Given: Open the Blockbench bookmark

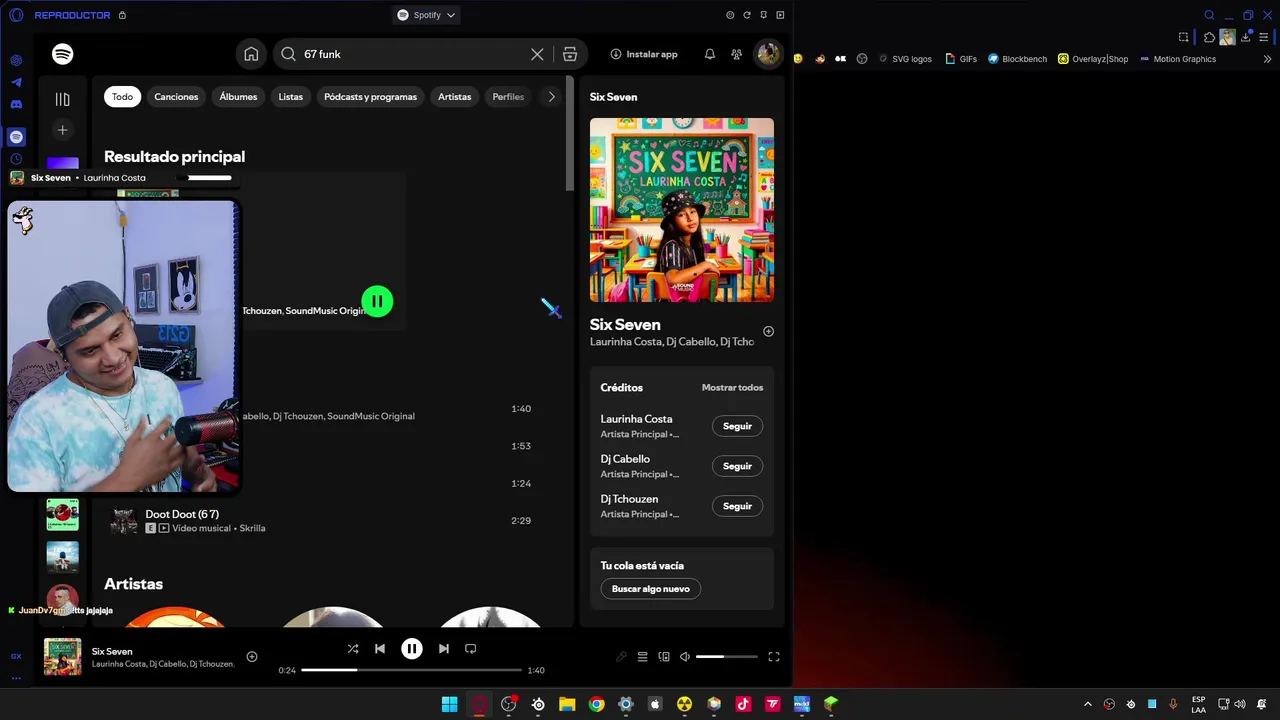Looking at the screenshot, I should click(1017, 59).
